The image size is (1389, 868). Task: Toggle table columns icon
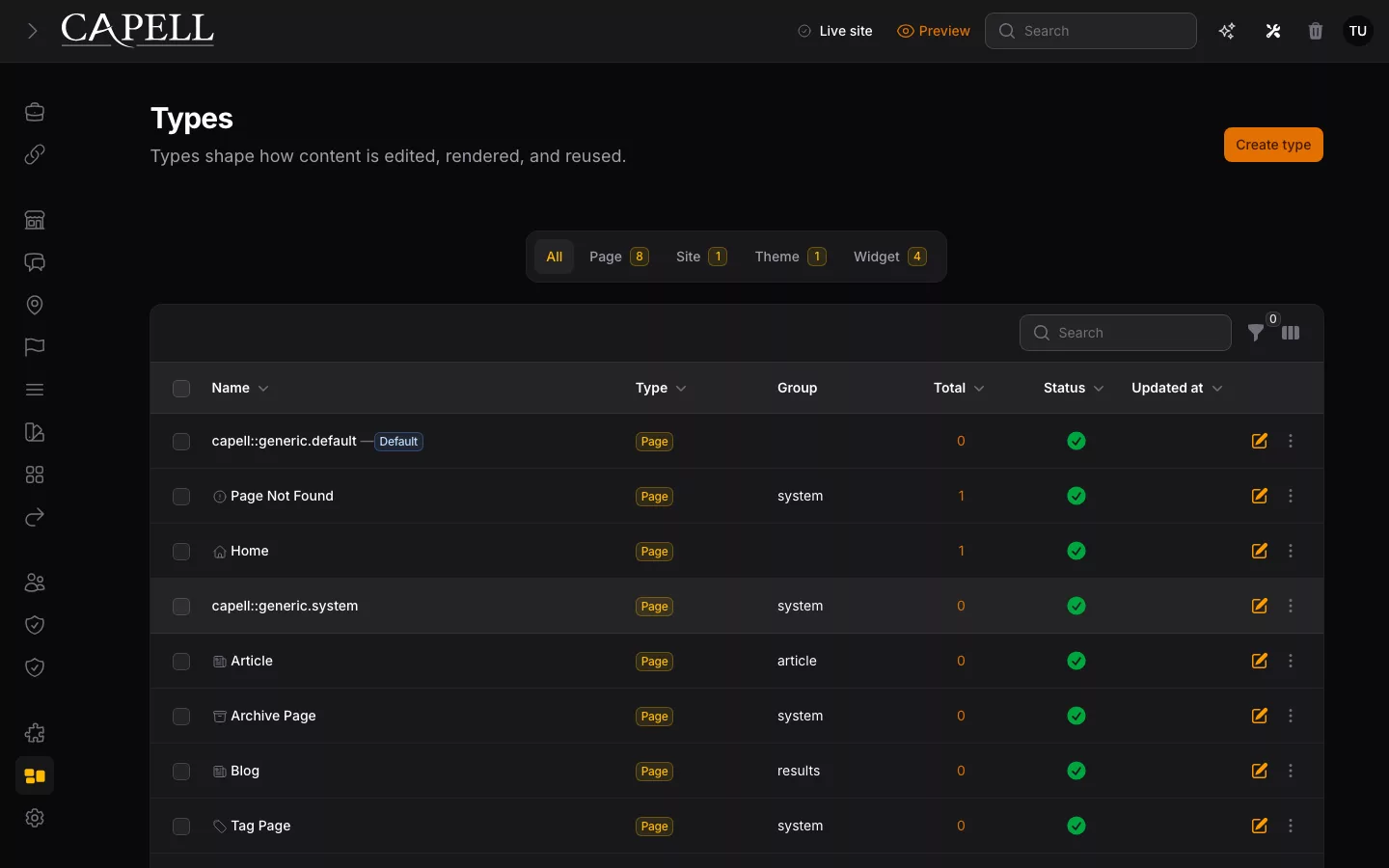pos(1291,333)
